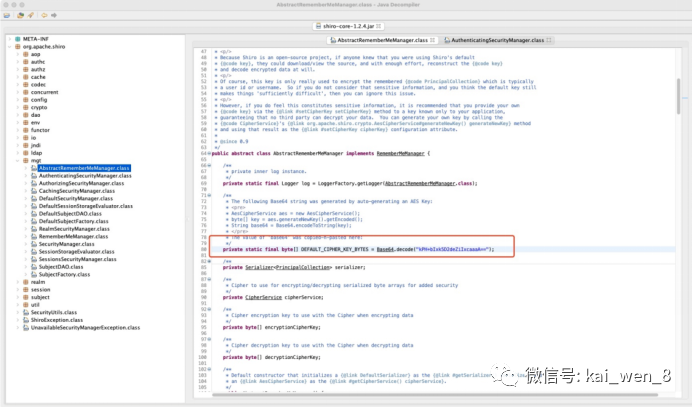
Task: Follow the PrincipalCollection type link
Action: [303, 267]
